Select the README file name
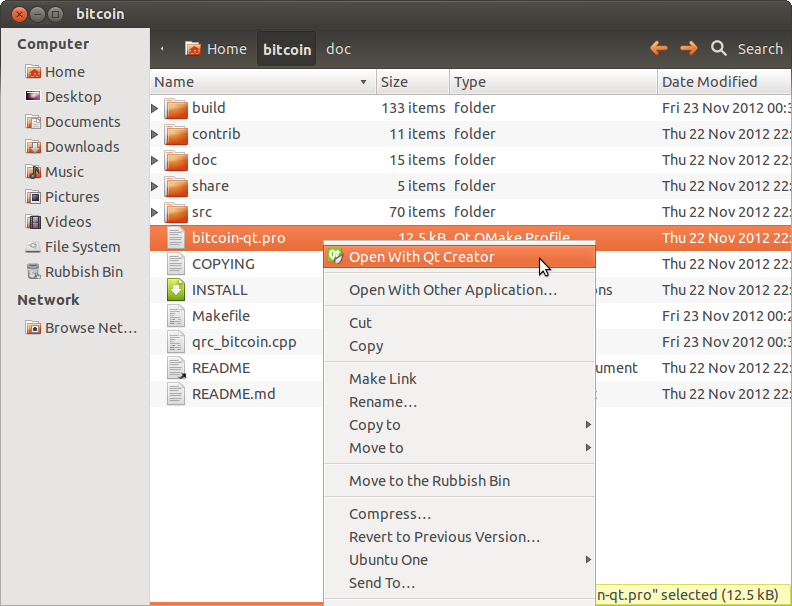The height and width of the screenshot is (606, 792). [x=221, y=368]
